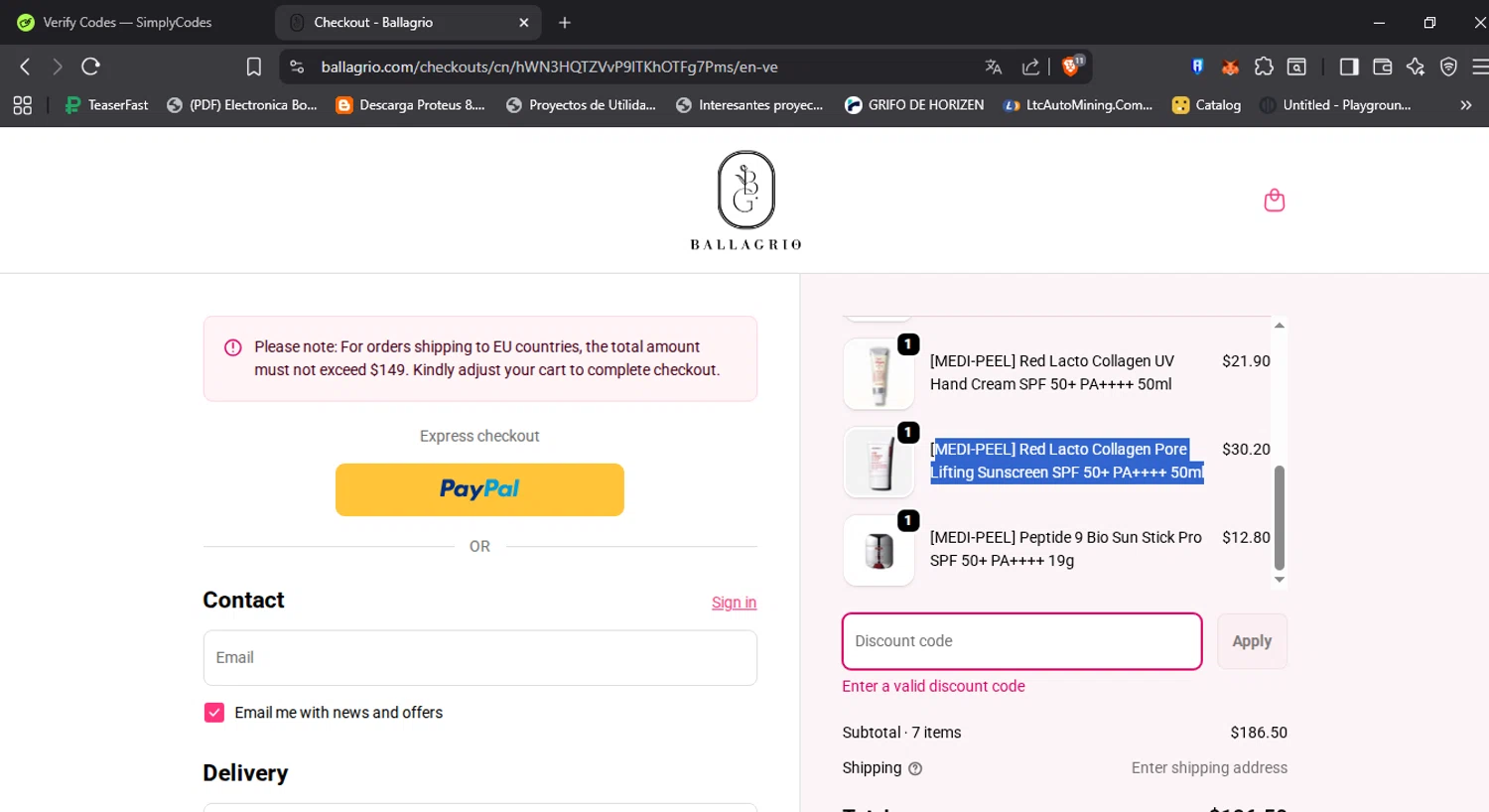Click the Peptide 9 Sun Stick thumbnail
Screen dimensions: 1489x812
[x=879, y=550]
